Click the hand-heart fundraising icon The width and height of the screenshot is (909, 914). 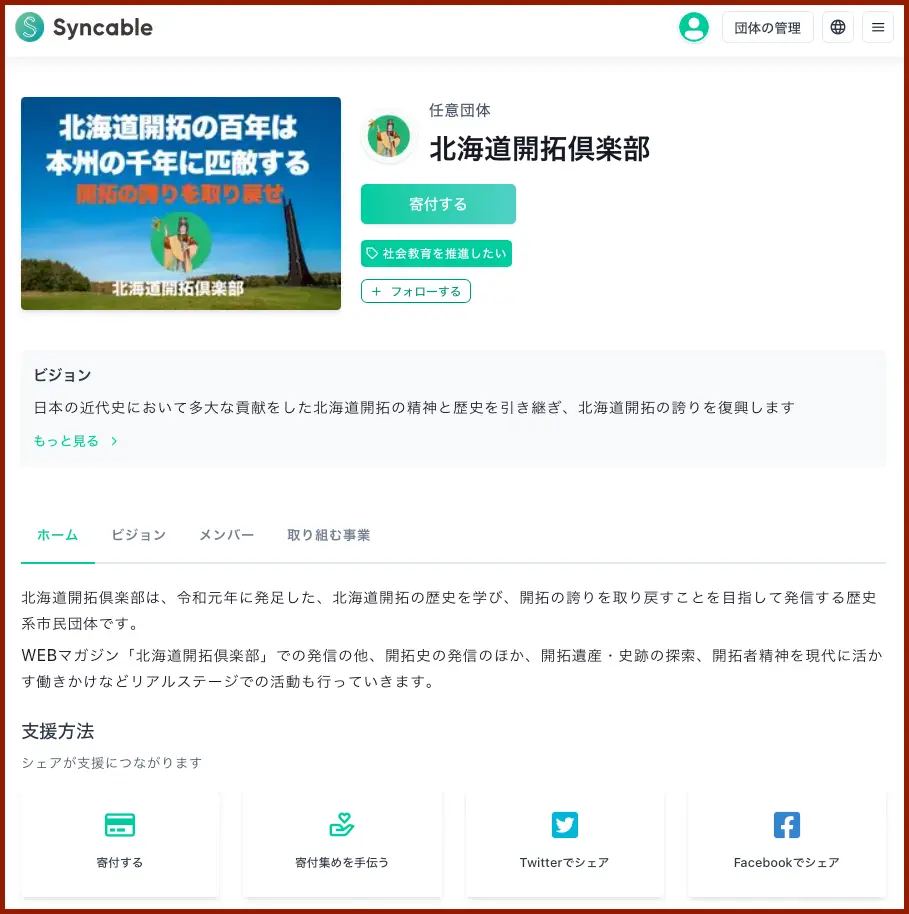click(342, 825)
